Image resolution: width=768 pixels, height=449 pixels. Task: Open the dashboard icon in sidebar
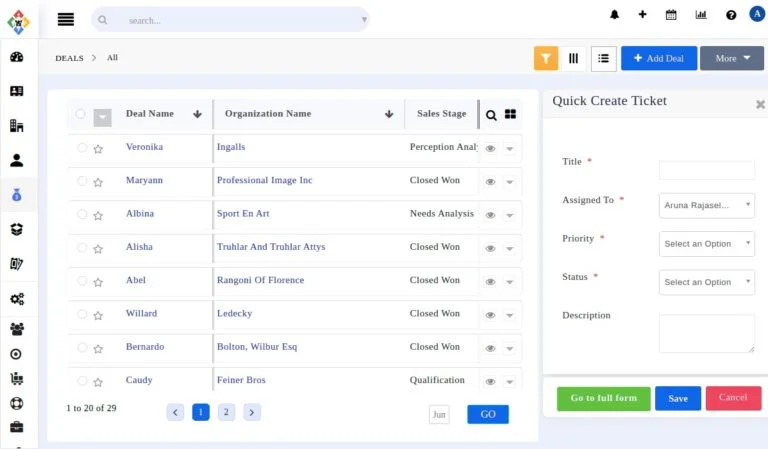17,57
